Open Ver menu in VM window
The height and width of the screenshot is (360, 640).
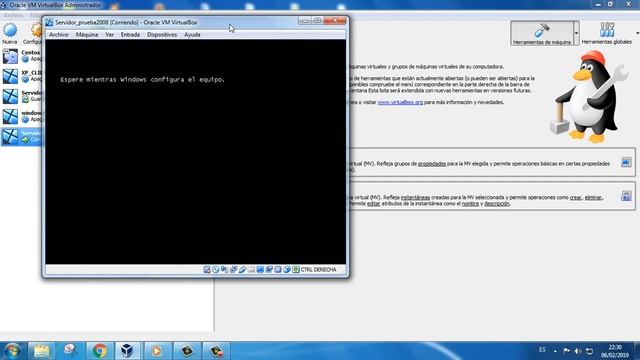pyautogui.click(x=109, y=35)
